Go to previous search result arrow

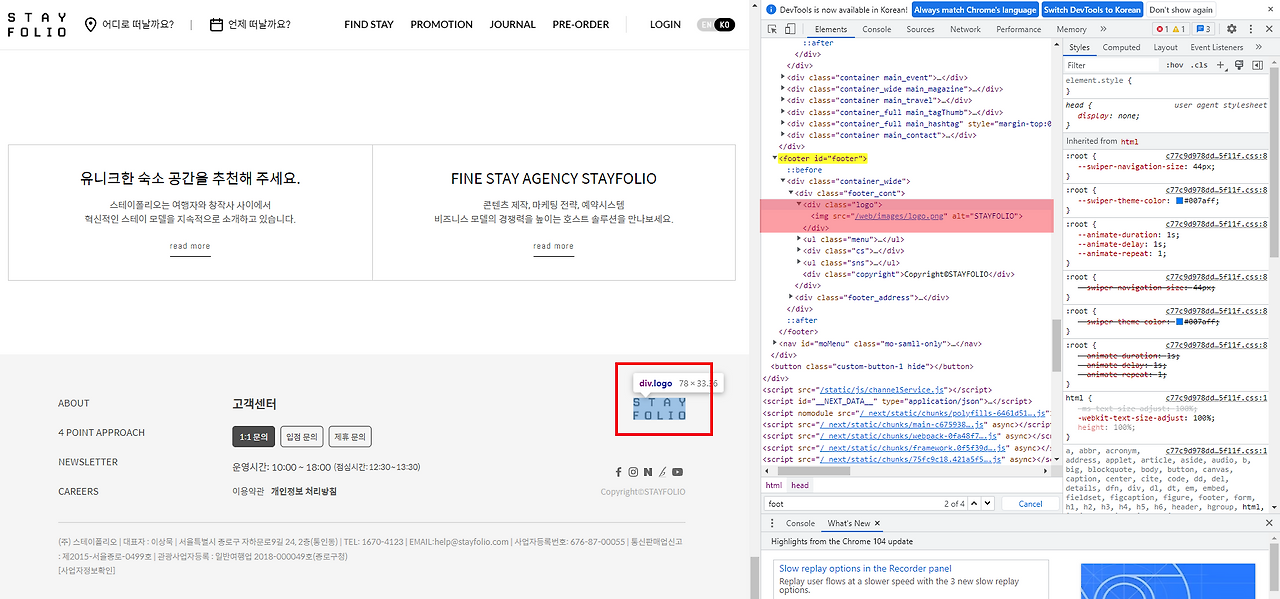tap(976, 503)
